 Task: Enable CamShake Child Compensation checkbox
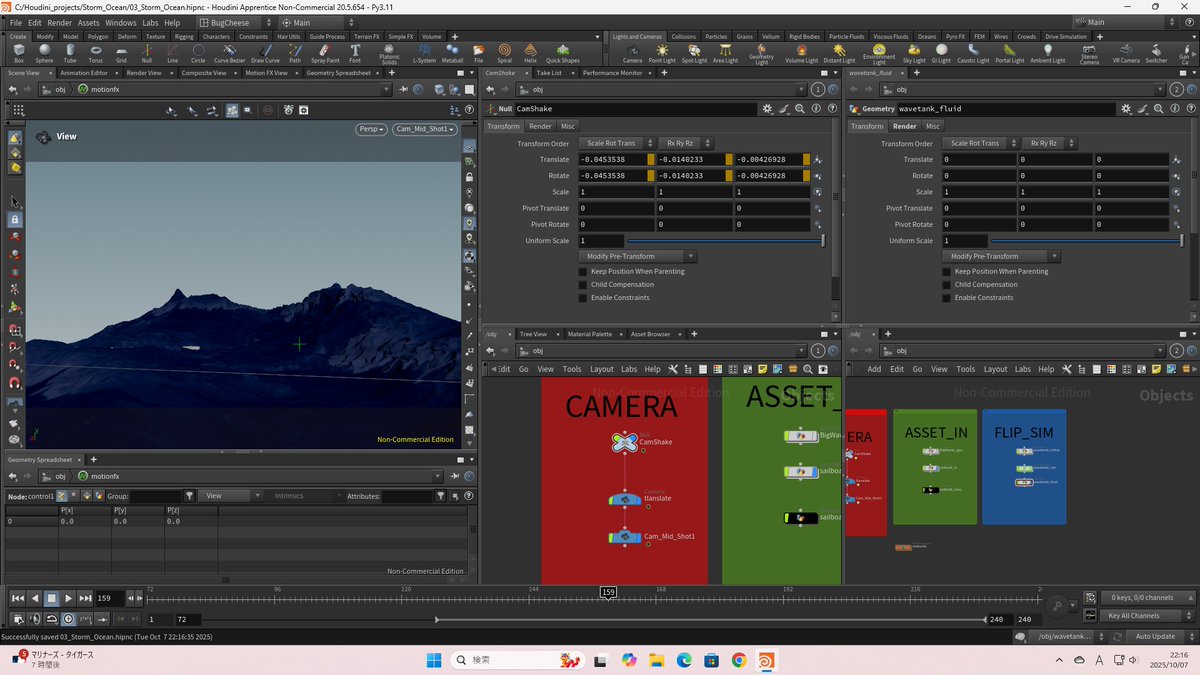(x=583, y=284)
